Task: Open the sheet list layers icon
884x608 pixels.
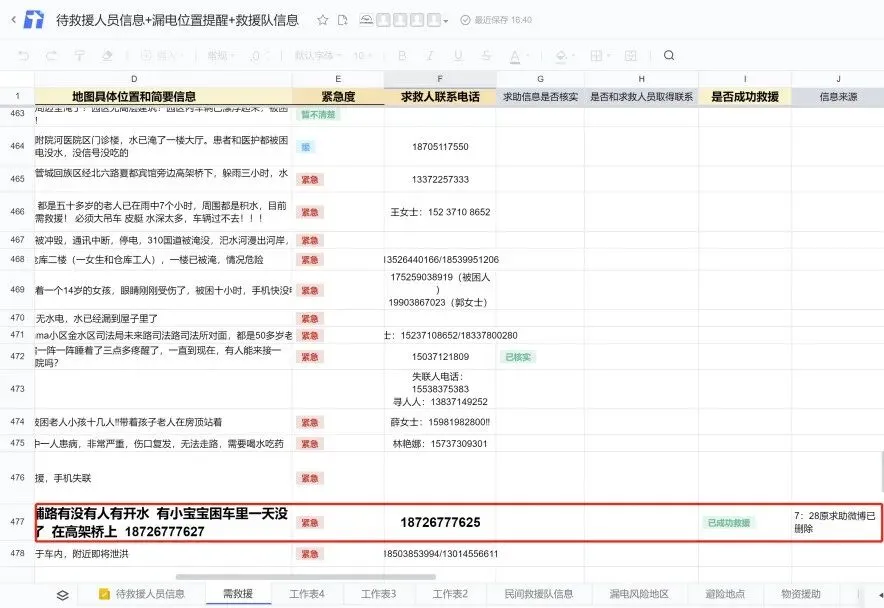Action: pyautogui.click(x=63, y=594)
